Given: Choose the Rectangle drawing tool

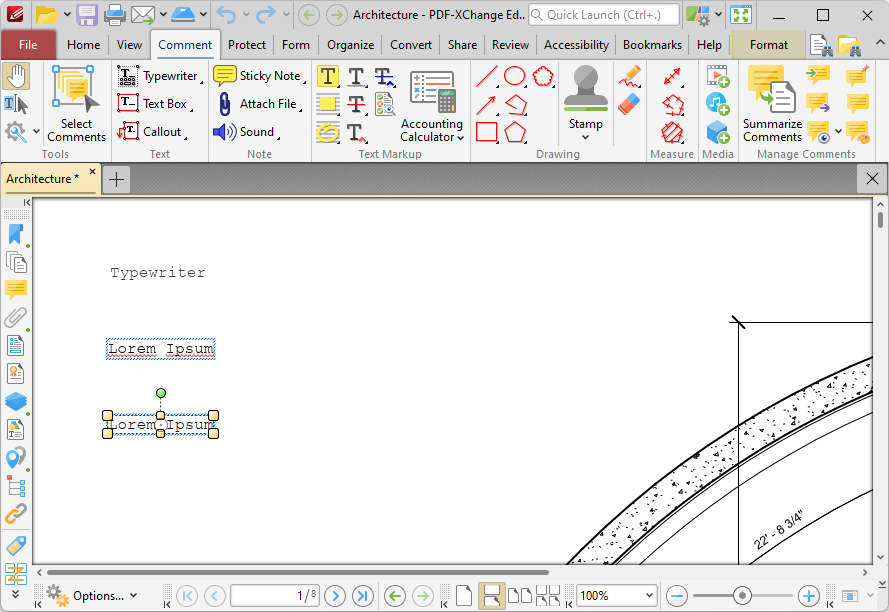Looking at the screenshot, I should pyautogui.click(x=487, y=132).
